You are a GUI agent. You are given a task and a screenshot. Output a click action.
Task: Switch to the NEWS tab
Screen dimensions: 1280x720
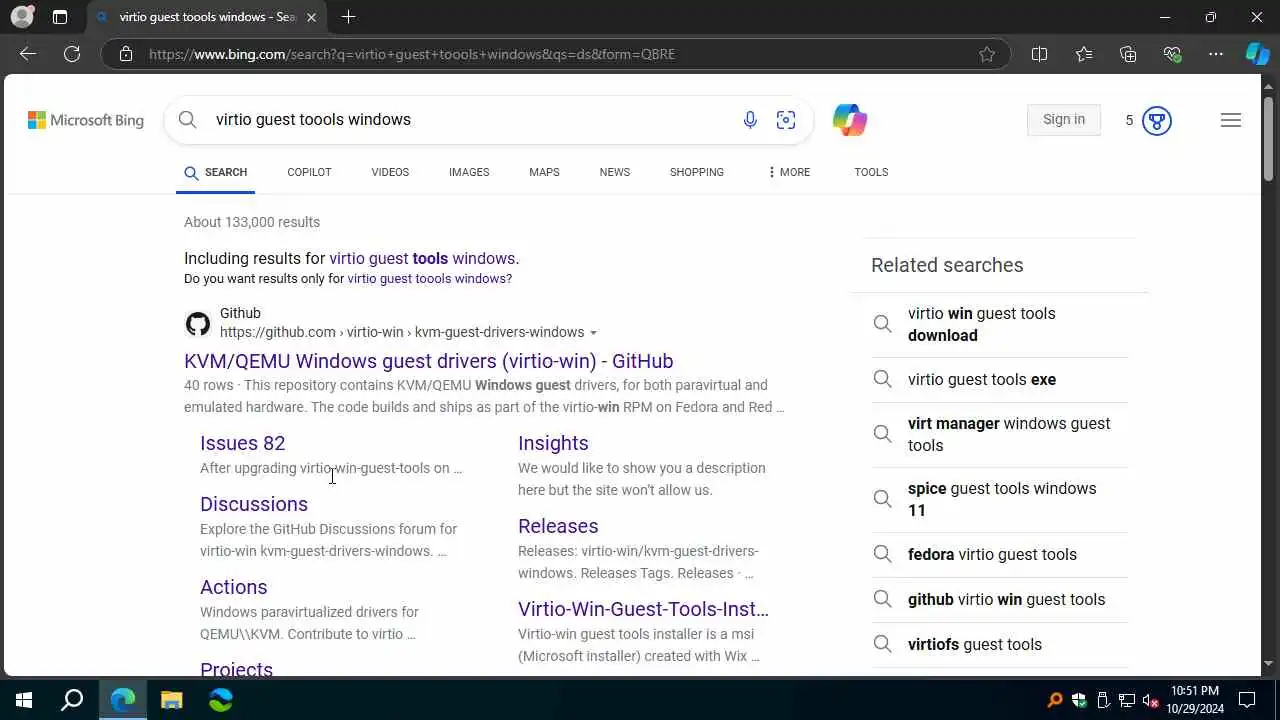615,172
